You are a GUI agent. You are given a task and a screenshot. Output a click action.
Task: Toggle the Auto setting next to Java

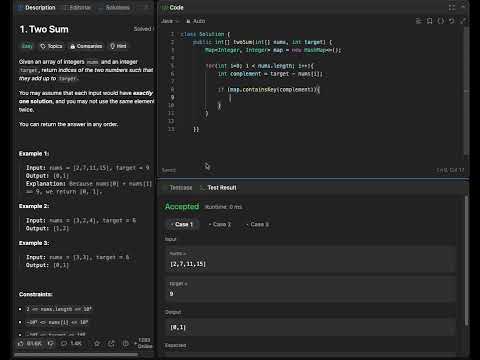[x=196, y=21]
